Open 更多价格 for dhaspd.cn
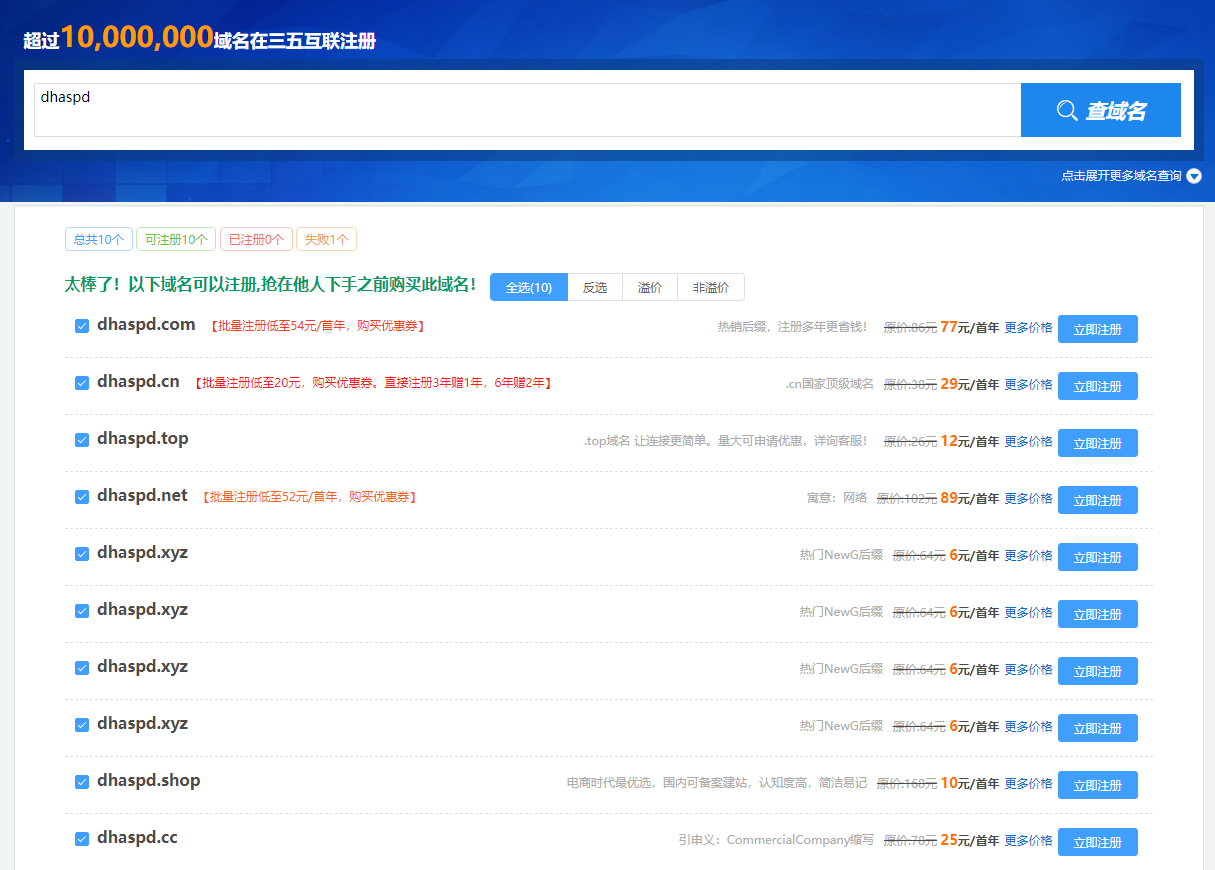This screenshot has height=870, width=1215. pos(1028,384)
